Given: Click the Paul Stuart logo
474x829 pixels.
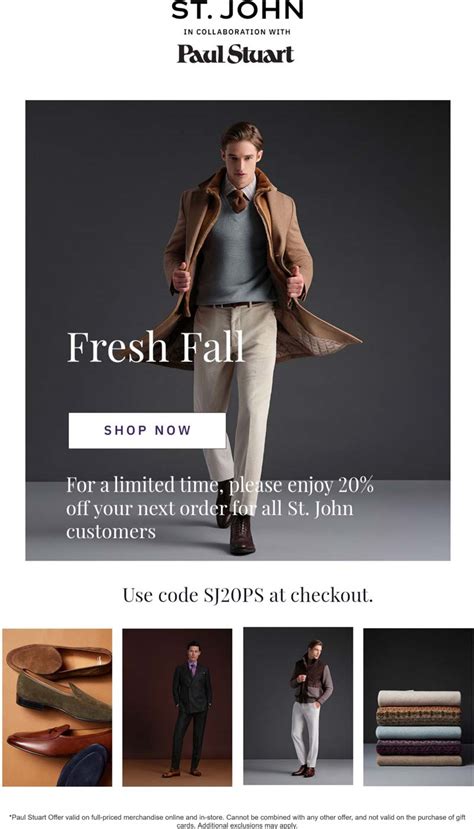Looking at the screenshot, I should (x=236, y=54).
